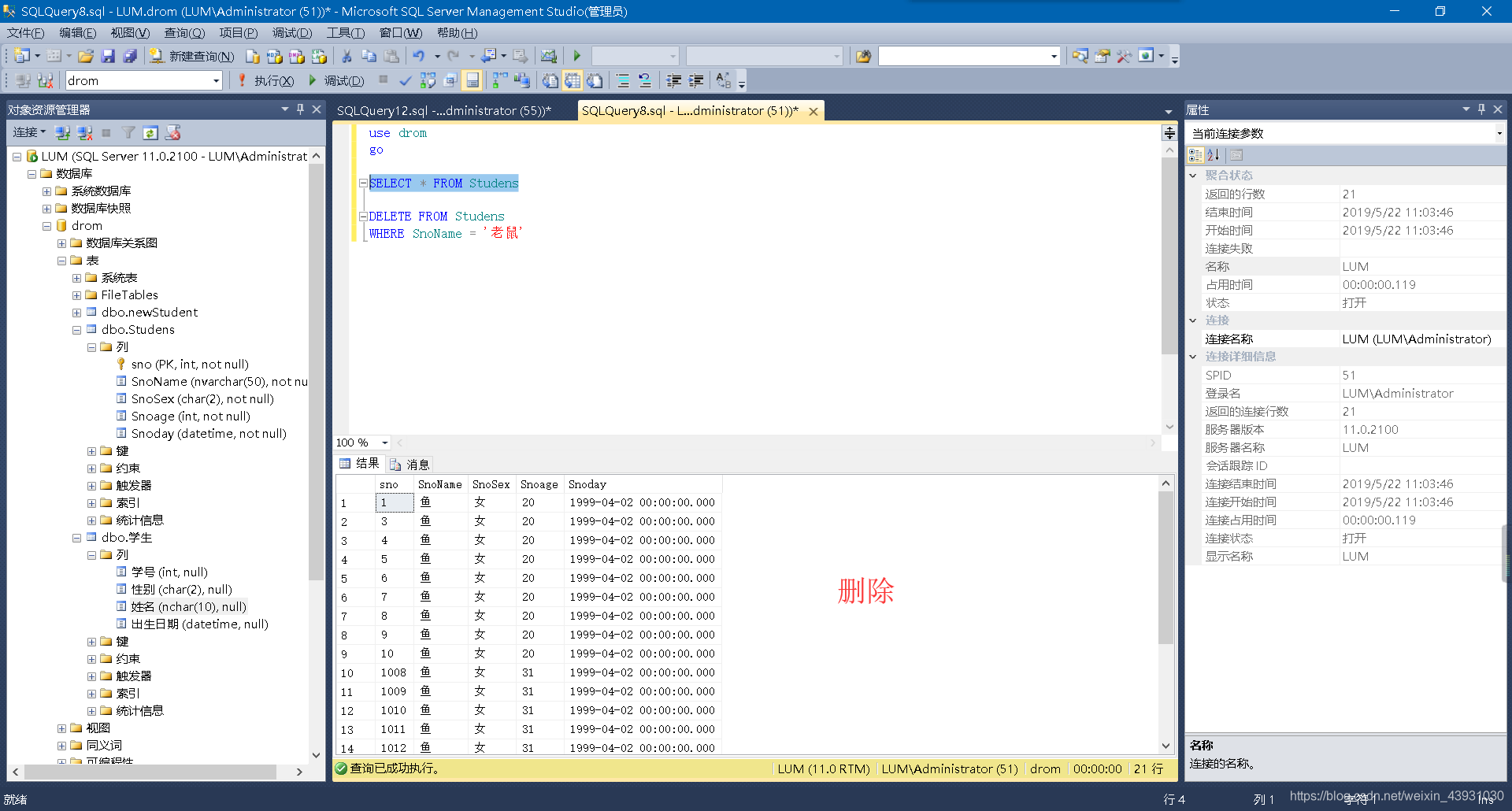
Task: Specify values for template parameters icon
Action: (x=723, y=80)
